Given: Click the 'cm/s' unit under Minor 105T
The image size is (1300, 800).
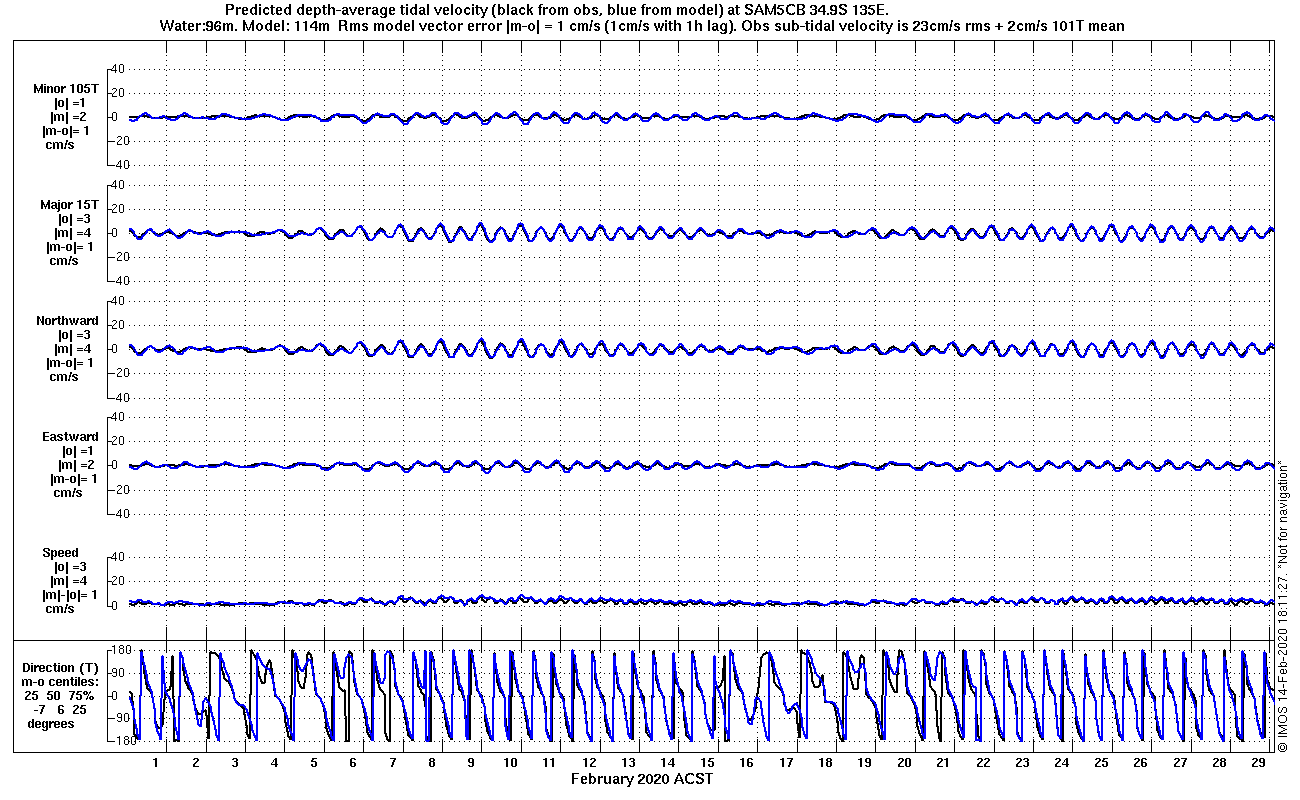Looking at the screenshot, I should 59,144.
